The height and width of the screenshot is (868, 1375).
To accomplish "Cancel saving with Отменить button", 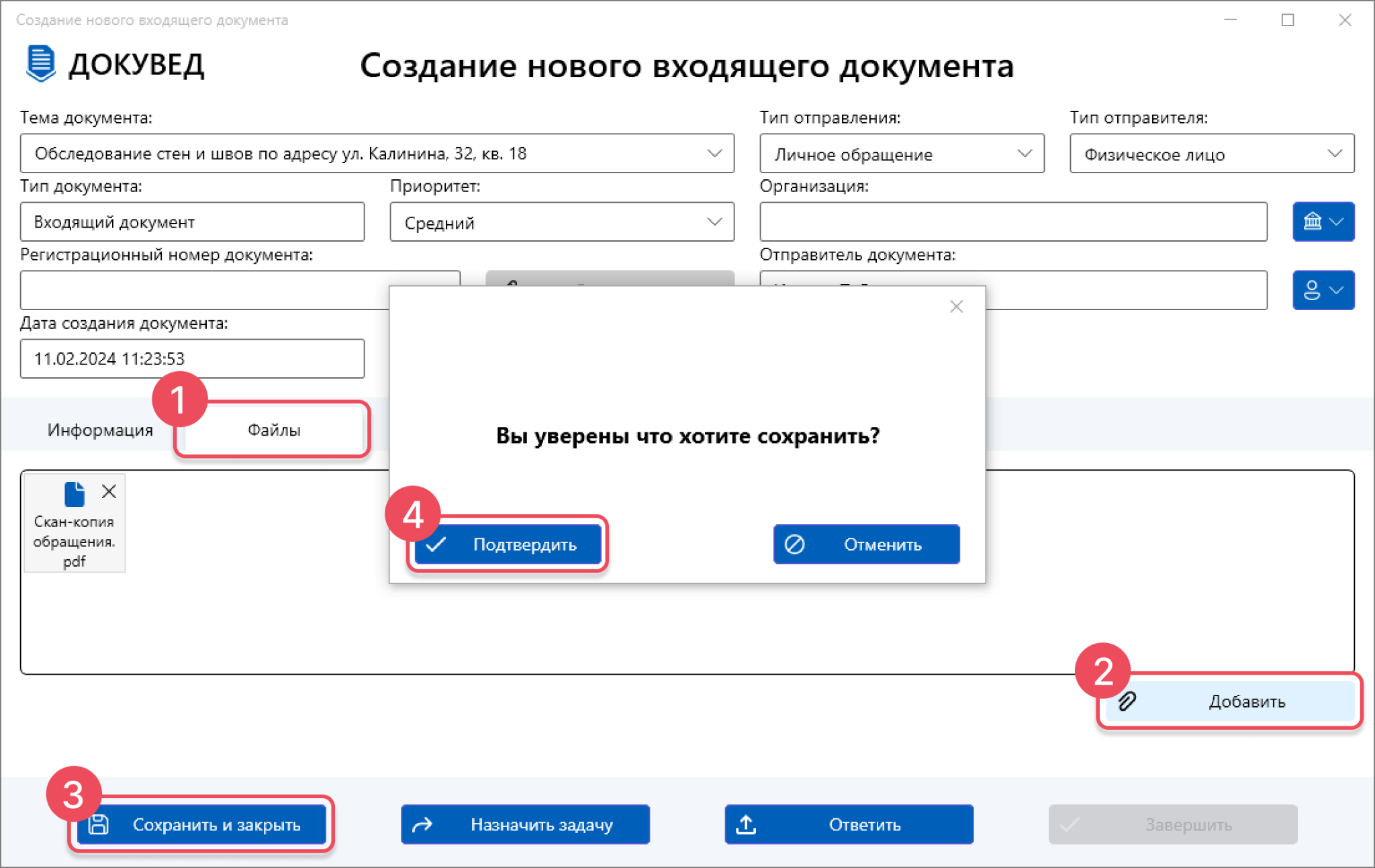I will pyautogui.click(x=866, y=544).
